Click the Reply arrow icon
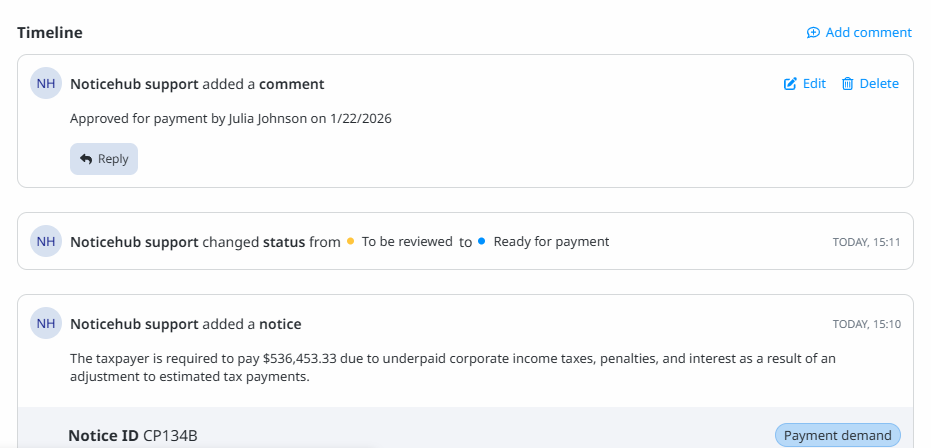The width and height of the screenshot is (931, 448). [x=86, y=159]
